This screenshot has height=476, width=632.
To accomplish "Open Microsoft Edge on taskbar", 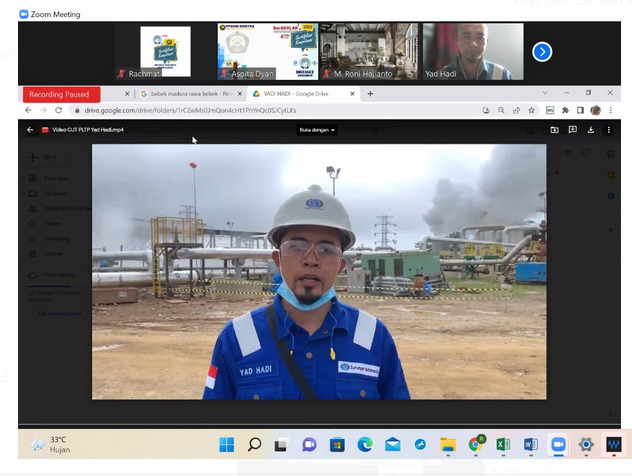I will pos(365,445).
